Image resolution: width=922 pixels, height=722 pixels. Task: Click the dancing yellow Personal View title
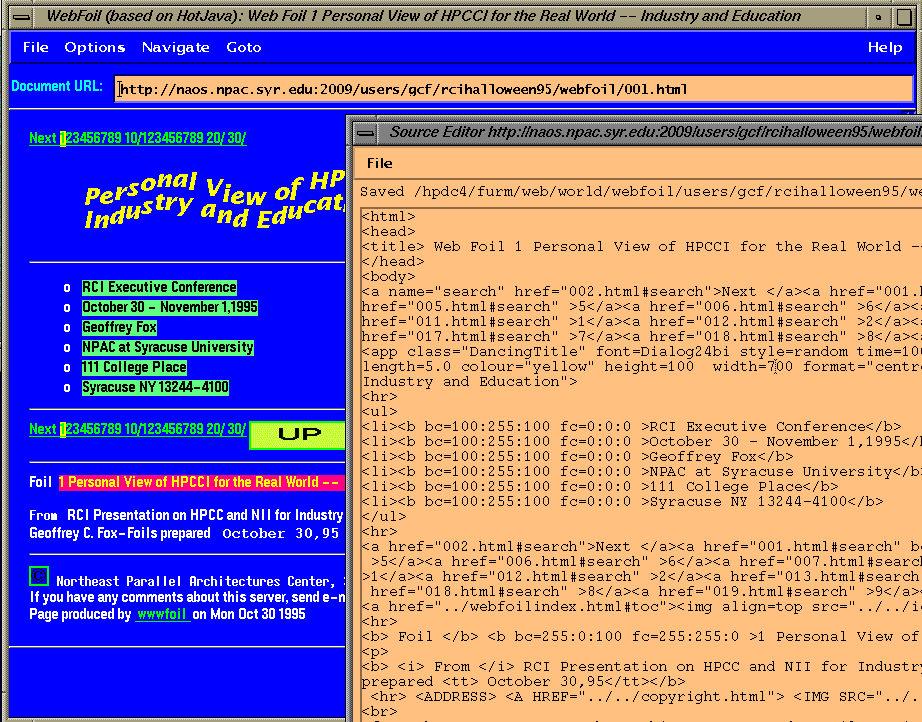[x=215, y=200]
